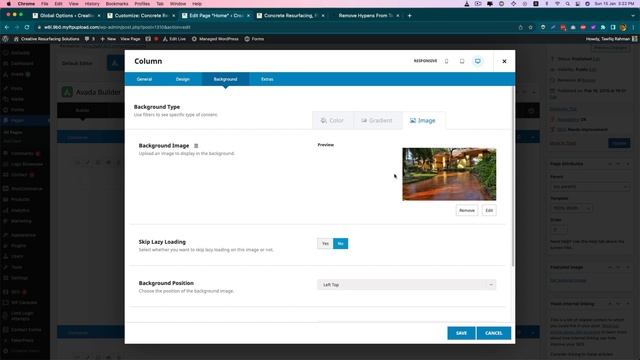This screenshot has width=640, height=360.
Task: Open Forms in the admin bar
Action: click(254, 39)
